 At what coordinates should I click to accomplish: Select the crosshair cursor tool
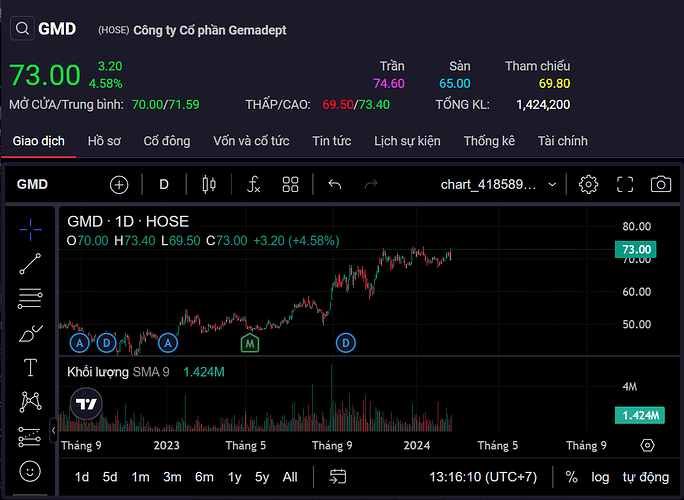(30, 229)
